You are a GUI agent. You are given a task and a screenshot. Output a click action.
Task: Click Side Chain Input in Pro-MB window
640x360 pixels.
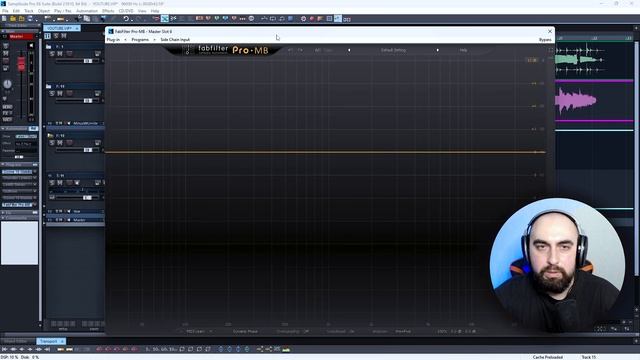pos(175,40)
